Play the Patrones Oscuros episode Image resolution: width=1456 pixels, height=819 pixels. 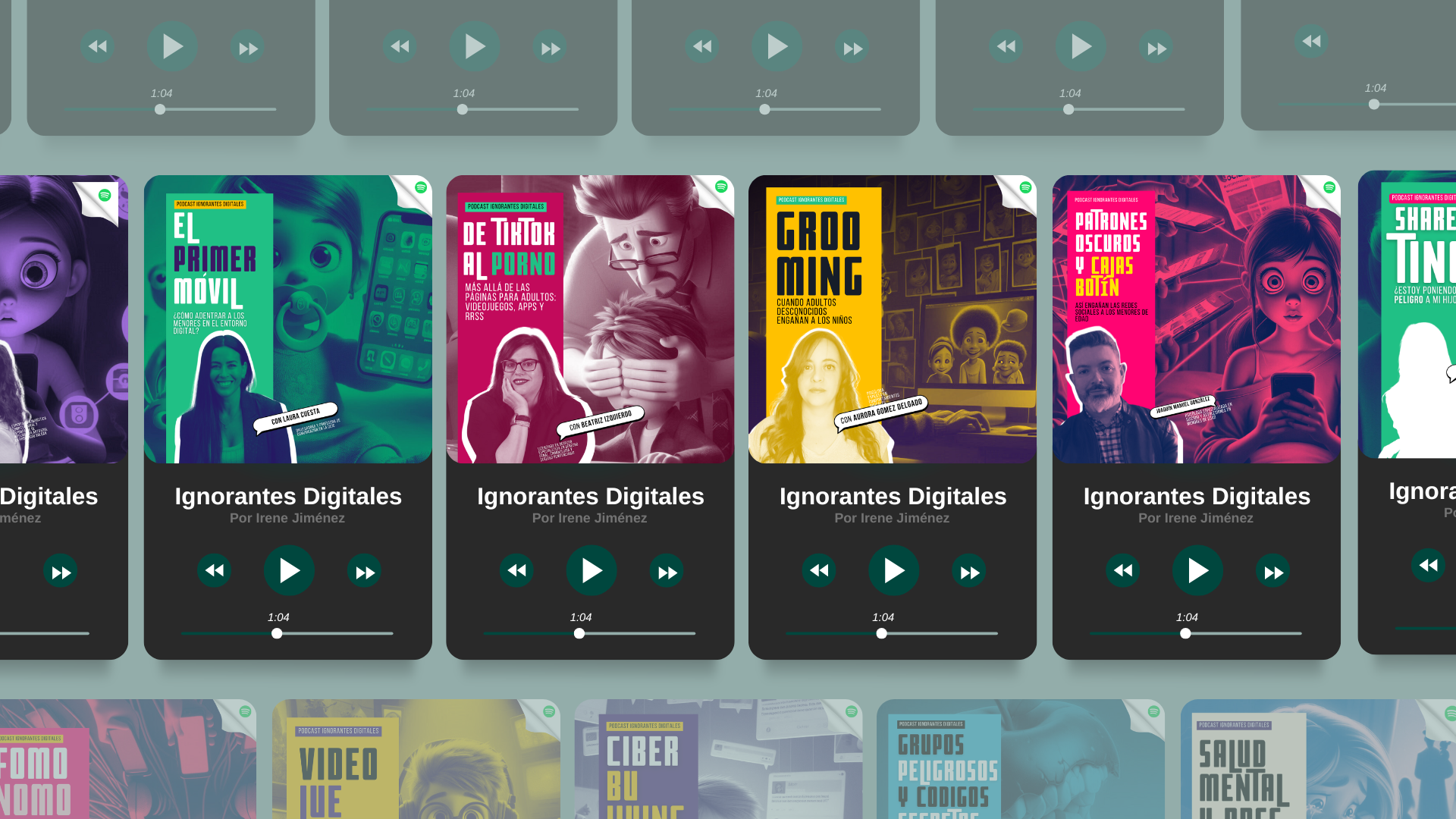tap(1197, 570)
